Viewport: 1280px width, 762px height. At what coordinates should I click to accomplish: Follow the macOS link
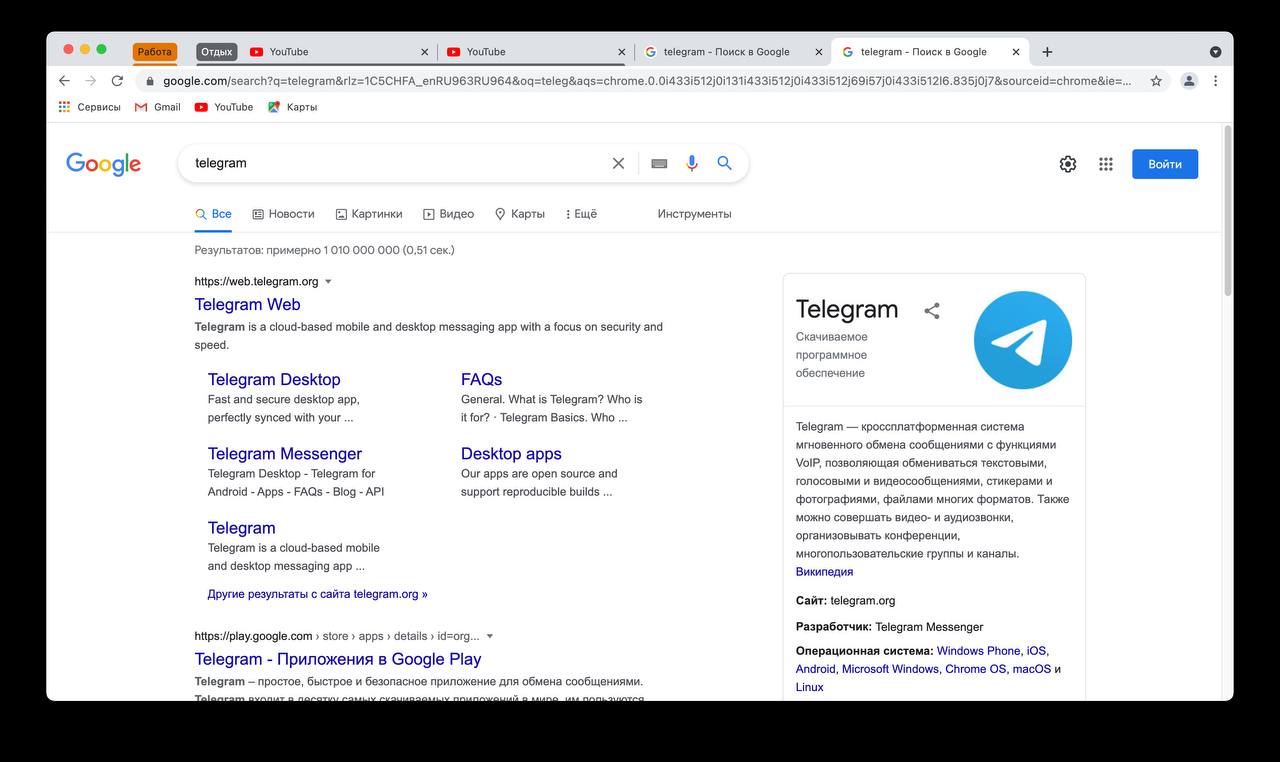tap(1032, 669)
